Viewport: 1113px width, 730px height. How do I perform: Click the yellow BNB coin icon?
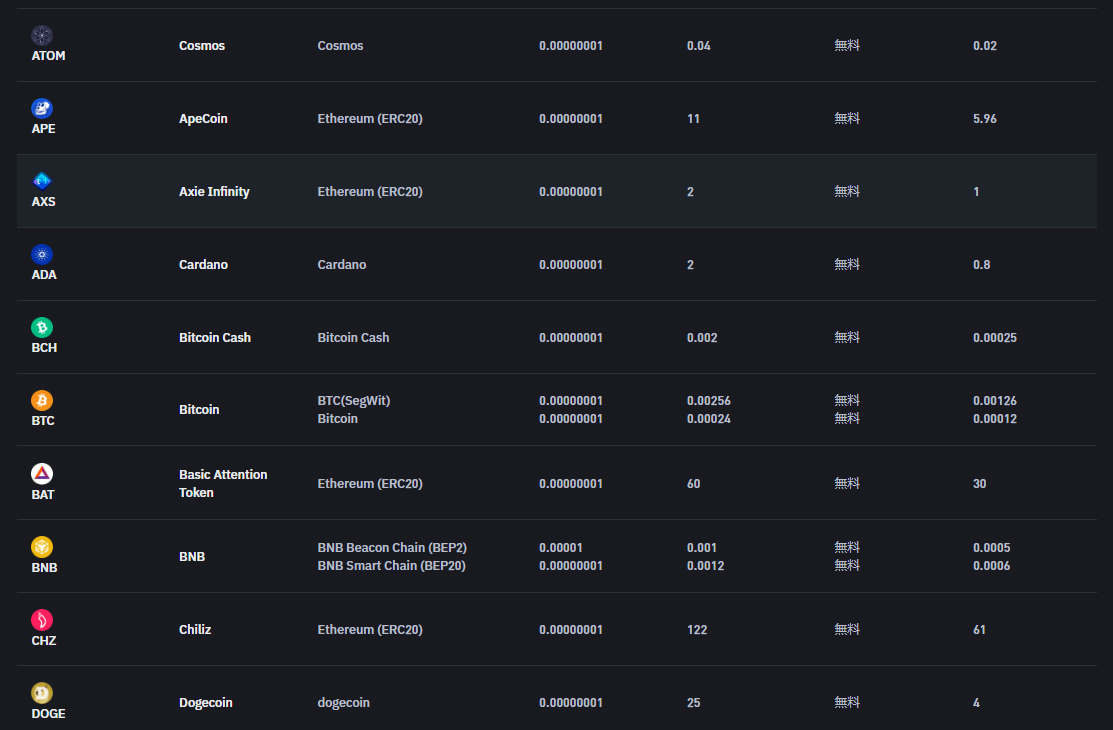click(x=42, y=547)
